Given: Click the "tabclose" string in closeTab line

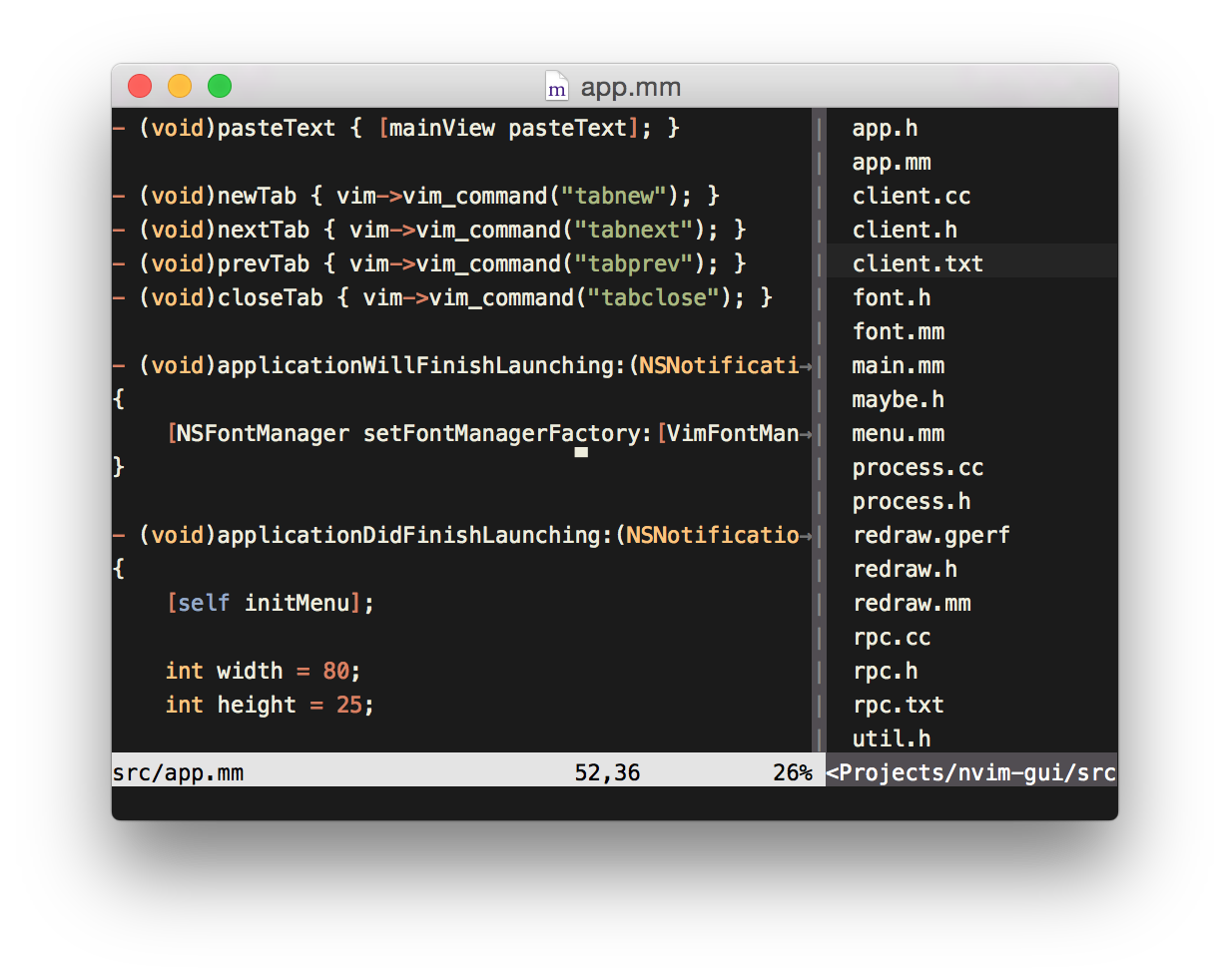Looking at the screenshot, I should click(x=653, y=297).
